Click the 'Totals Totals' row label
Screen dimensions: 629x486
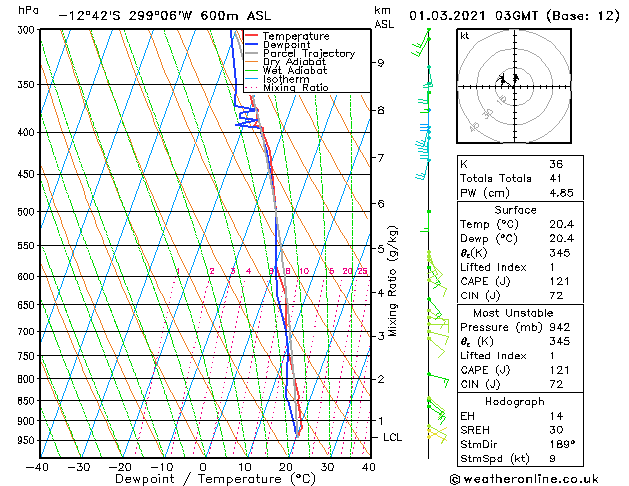496,178
